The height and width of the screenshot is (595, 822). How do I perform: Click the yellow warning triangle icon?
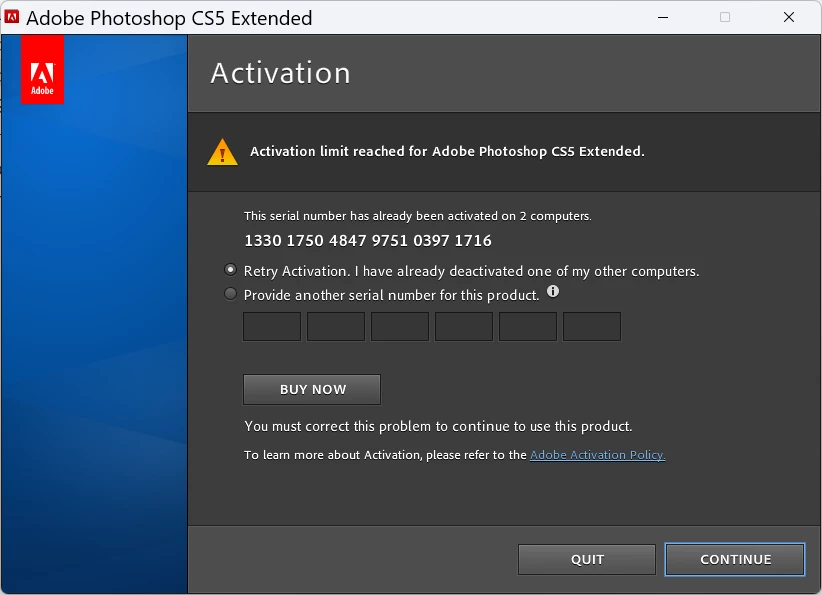click(222, 152)
